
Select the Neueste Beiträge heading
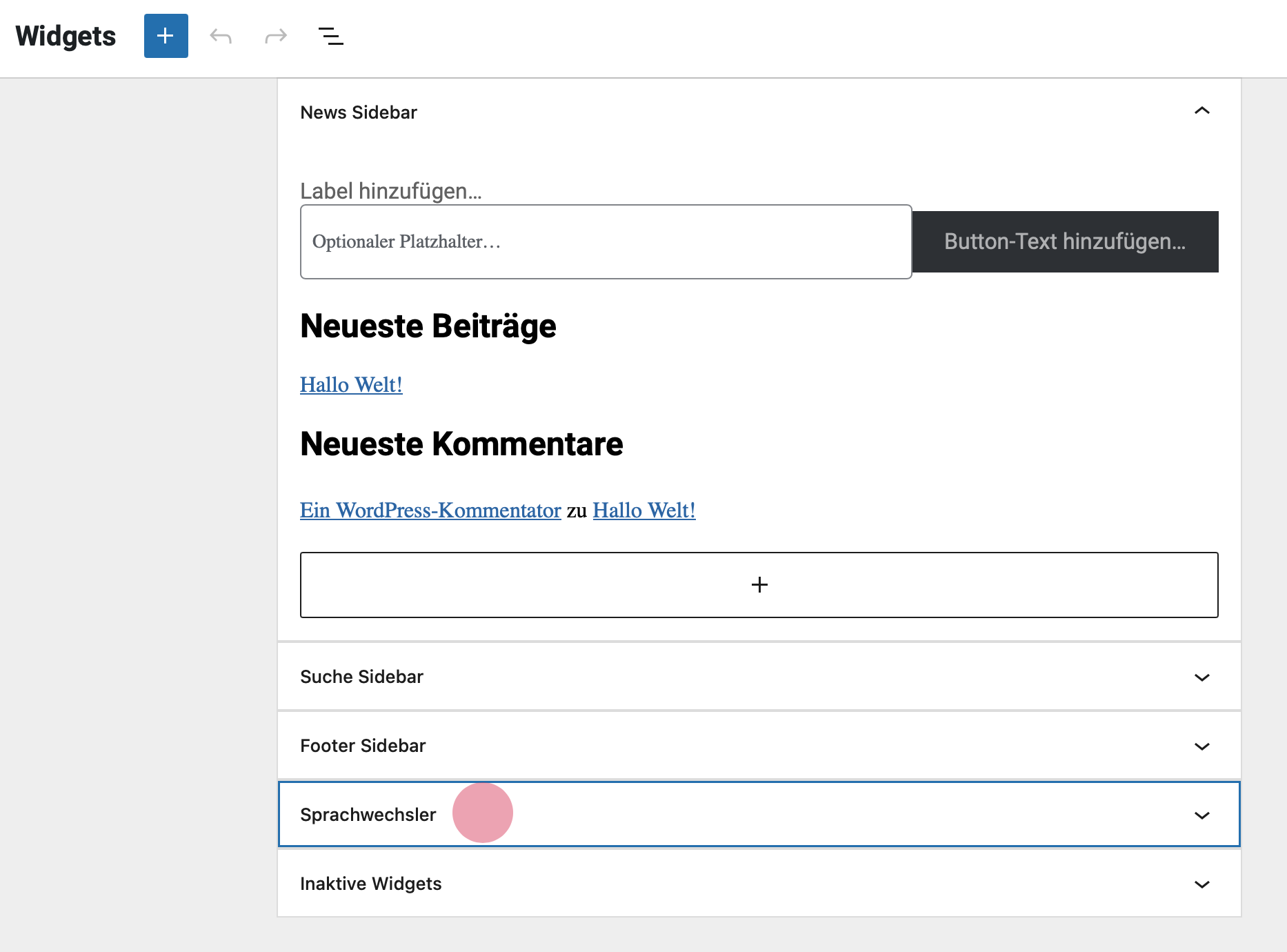[x=428, y=326]
